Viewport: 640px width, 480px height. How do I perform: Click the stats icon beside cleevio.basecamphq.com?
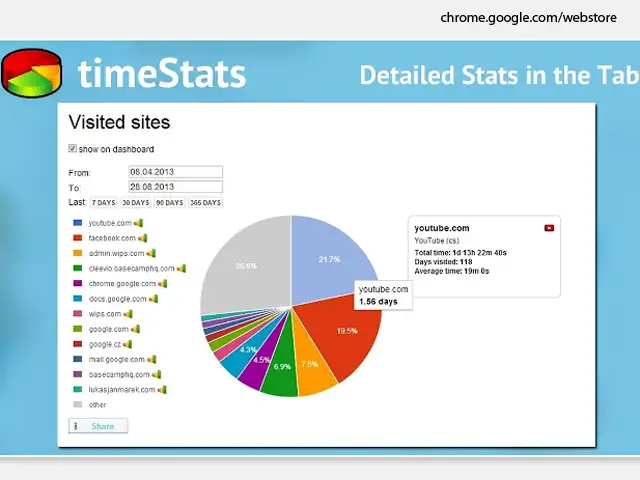tap(182, 268)
